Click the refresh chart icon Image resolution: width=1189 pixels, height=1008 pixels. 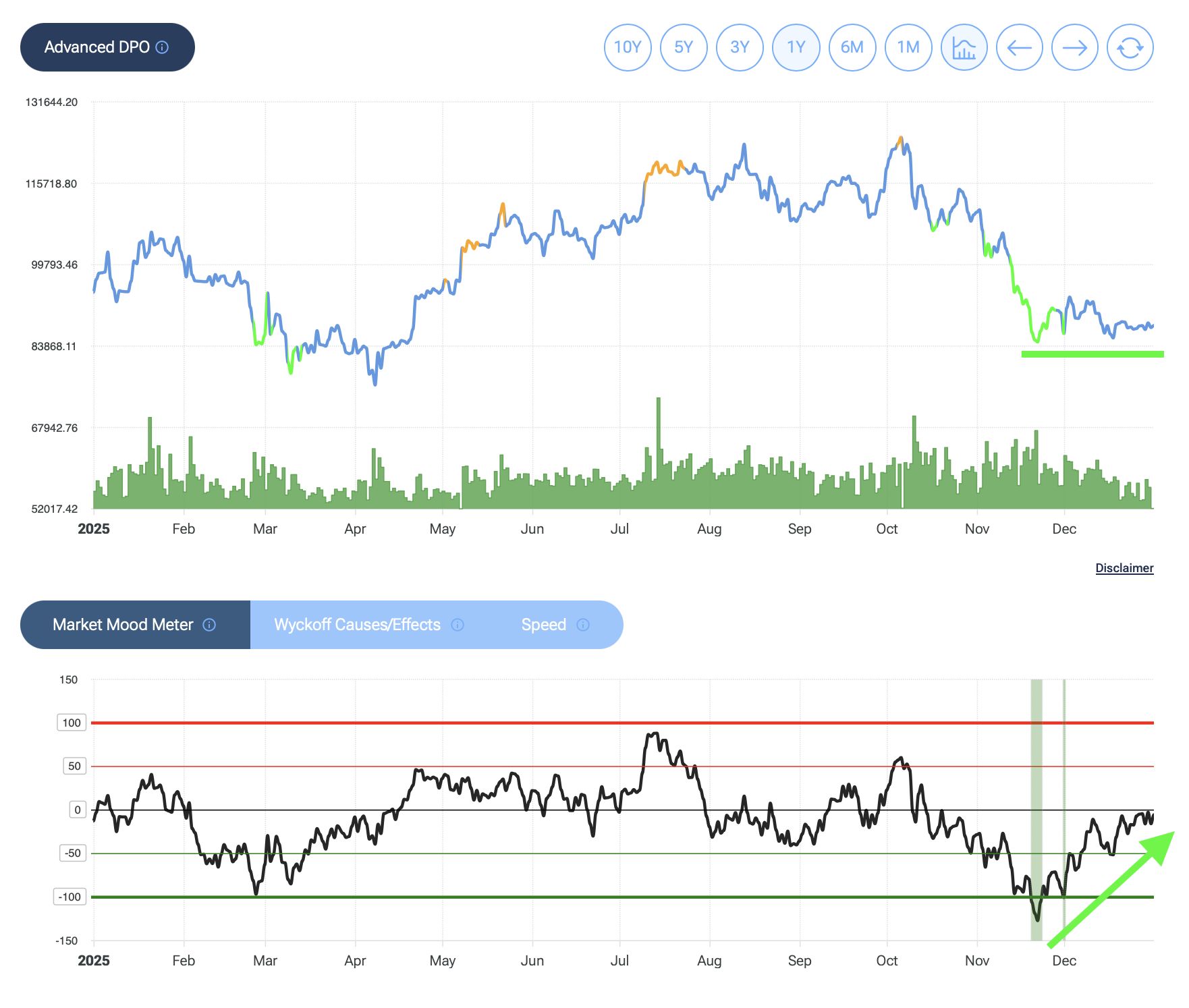[x=1130, y=47]
